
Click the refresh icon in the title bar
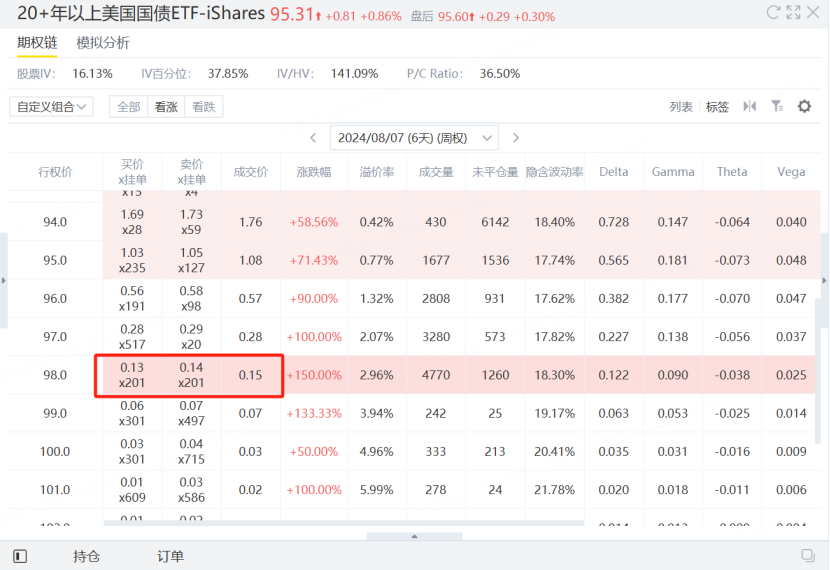click(x=773, y=12)
